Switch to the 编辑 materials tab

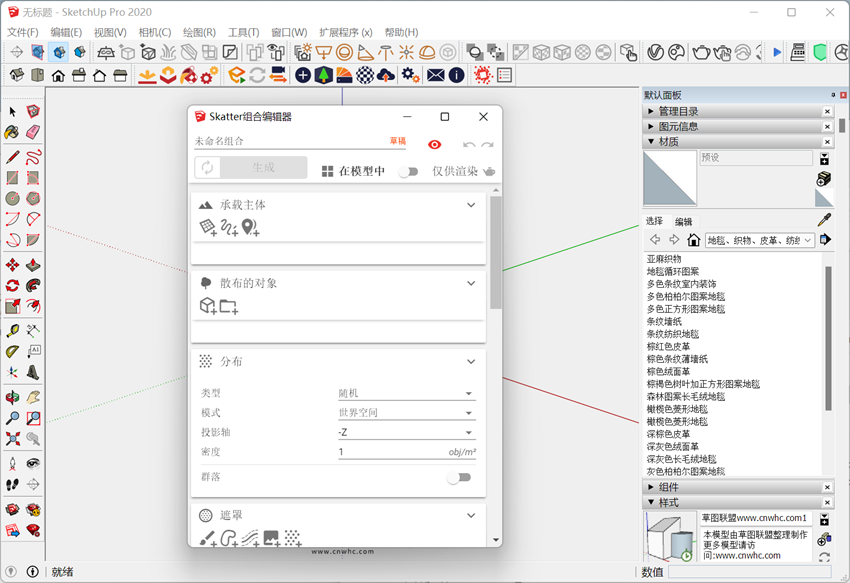coord(683,222)
